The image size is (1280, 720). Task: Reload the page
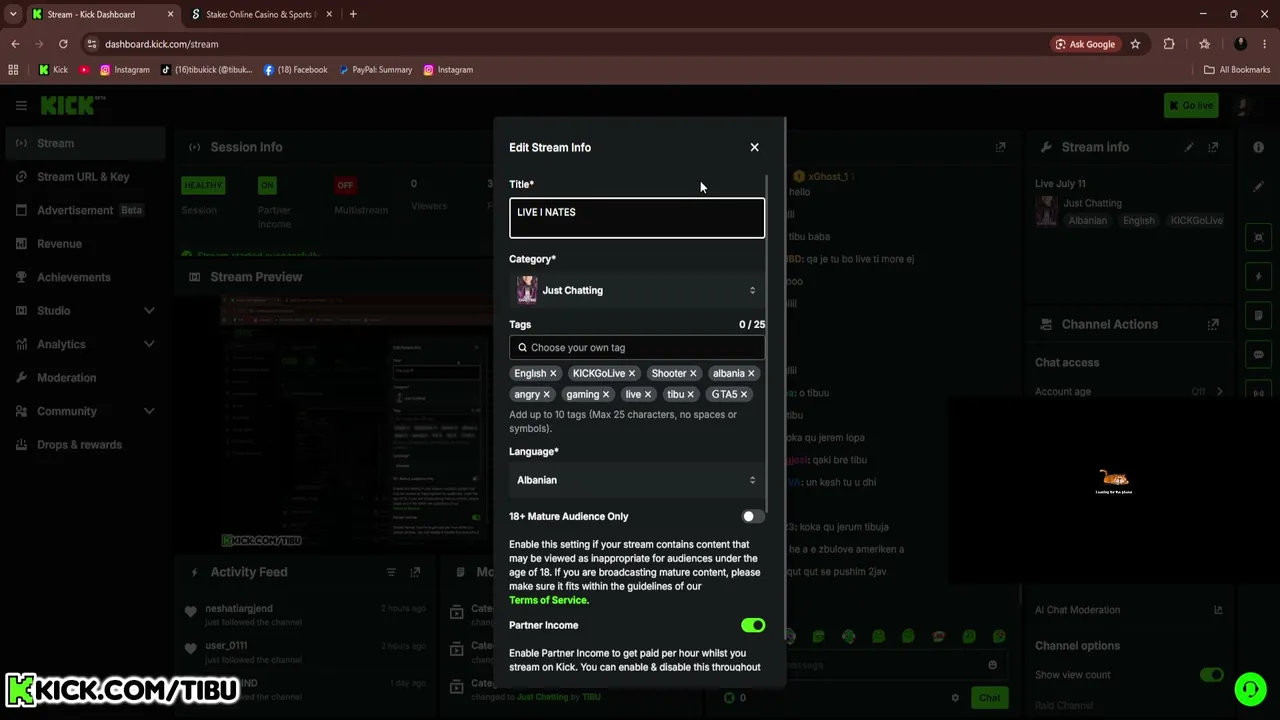tap(63, 44)
